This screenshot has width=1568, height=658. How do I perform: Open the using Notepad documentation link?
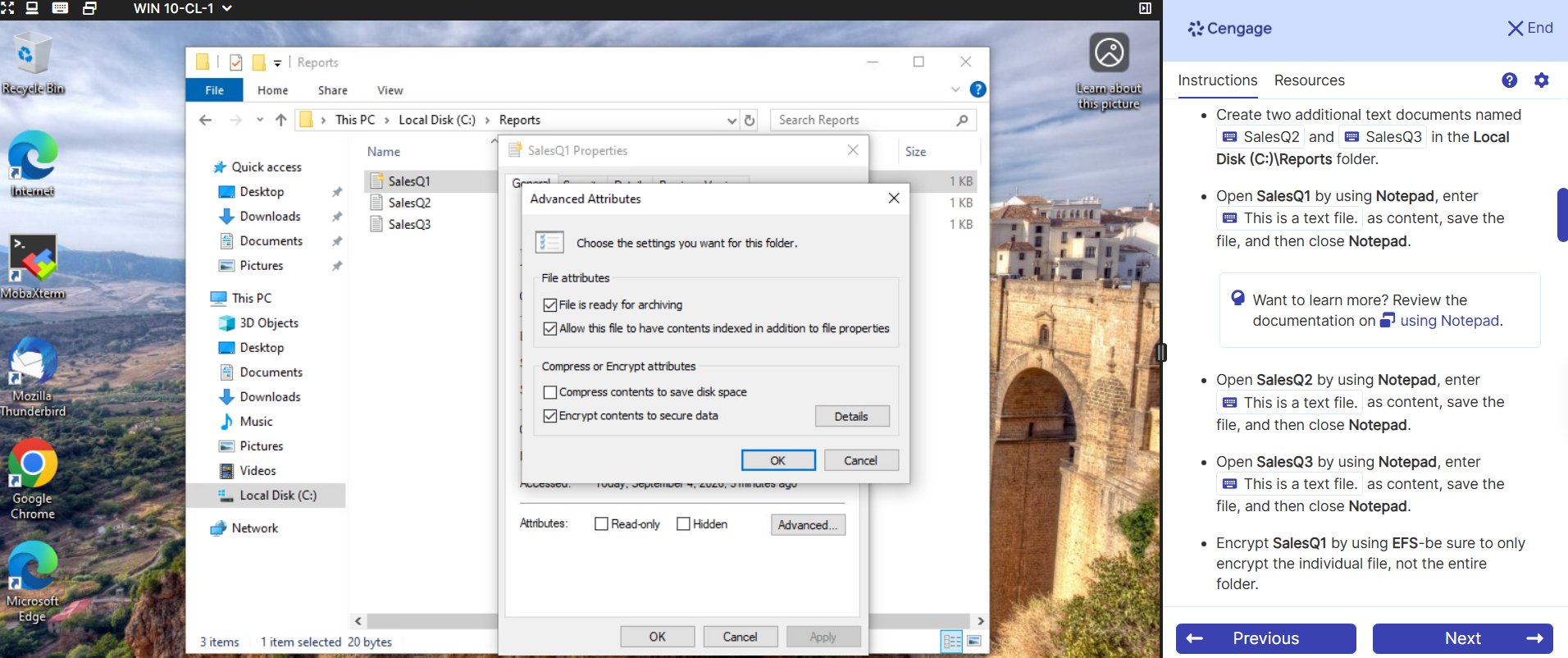(x=1450, y=321)
